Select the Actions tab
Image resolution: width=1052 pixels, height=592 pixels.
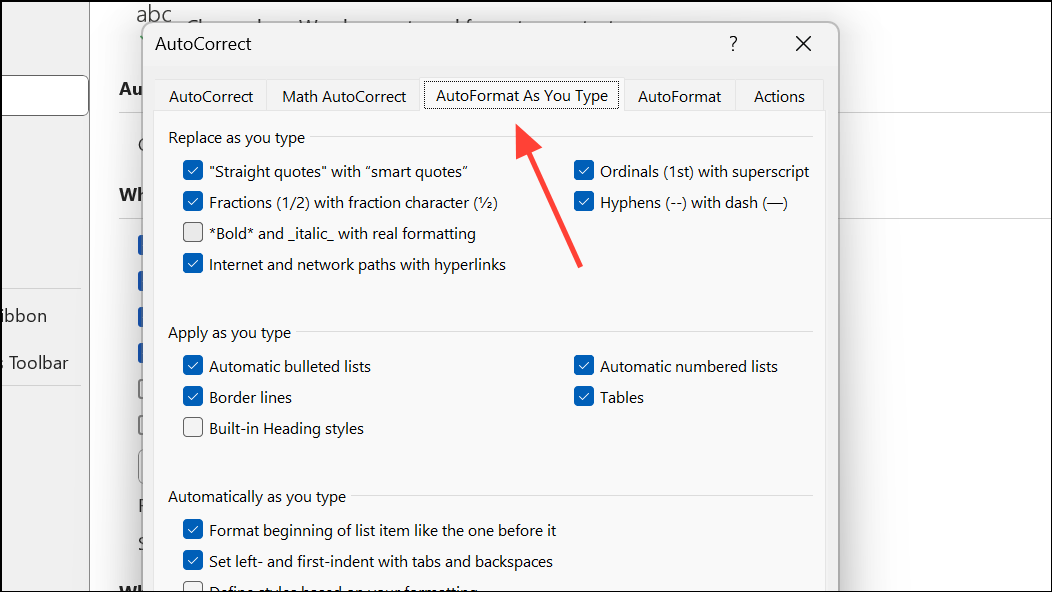click(x=779, y=95)
